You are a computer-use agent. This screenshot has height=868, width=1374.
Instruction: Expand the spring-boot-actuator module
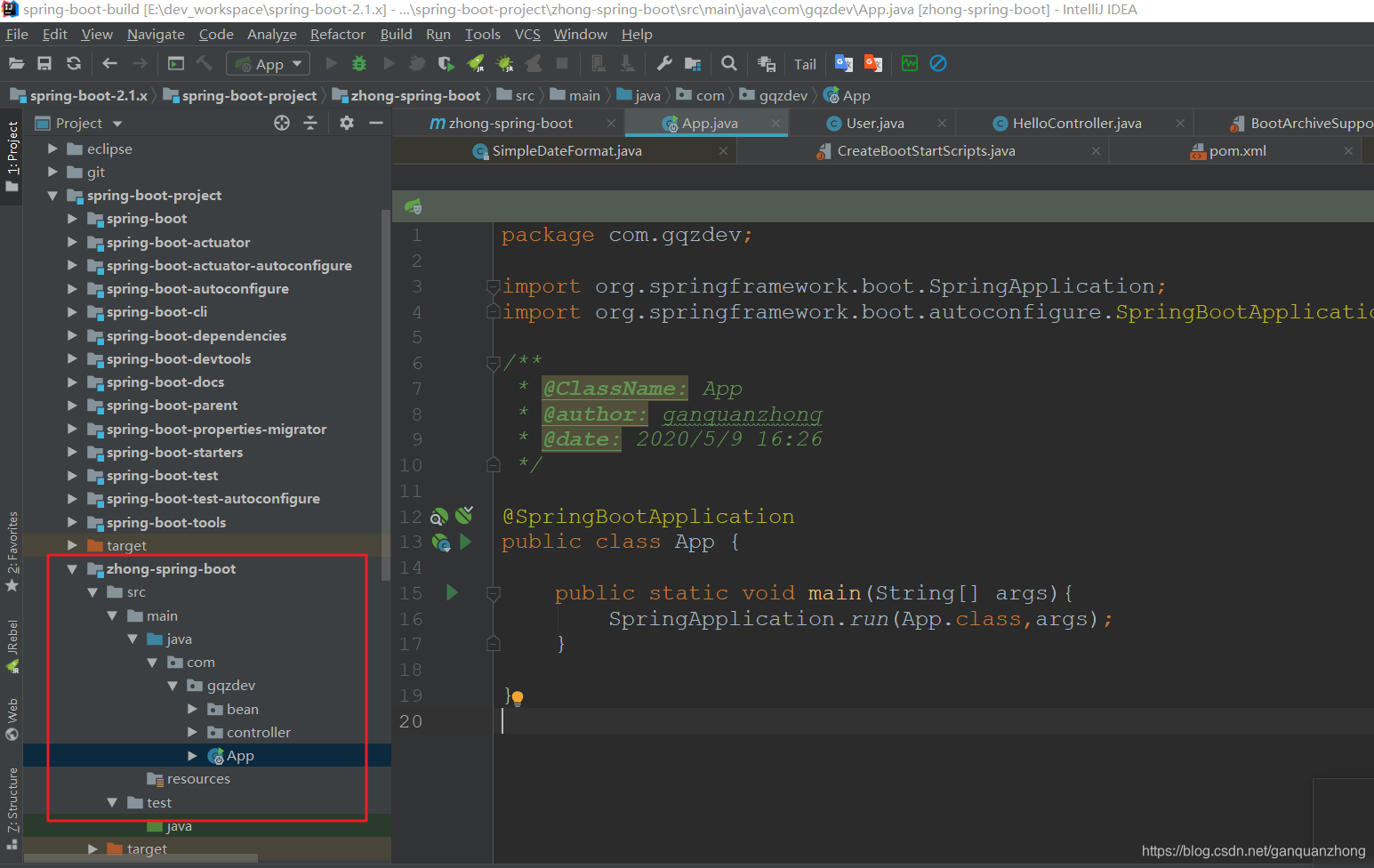point(72,242)
